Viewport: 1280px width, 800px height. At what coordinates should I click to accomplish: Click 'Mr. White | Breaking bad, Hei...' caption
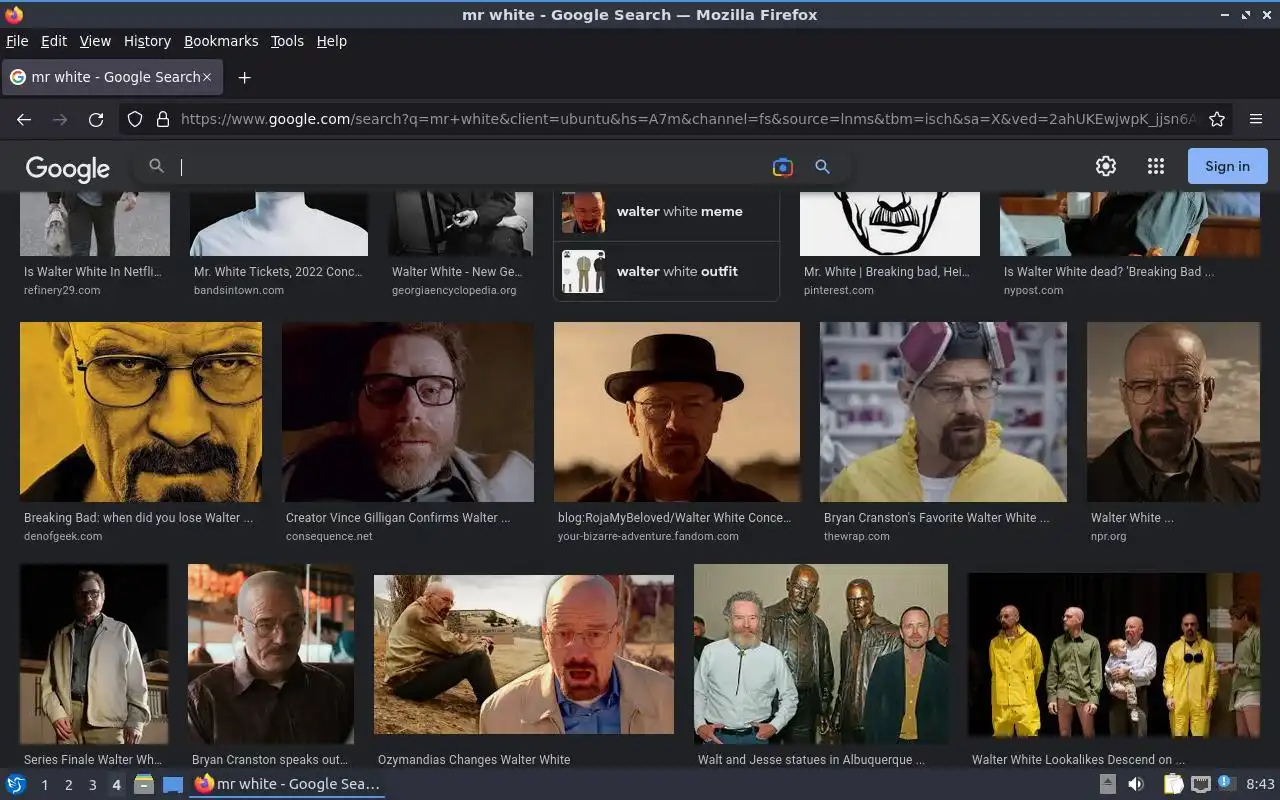tap(887, 271)
